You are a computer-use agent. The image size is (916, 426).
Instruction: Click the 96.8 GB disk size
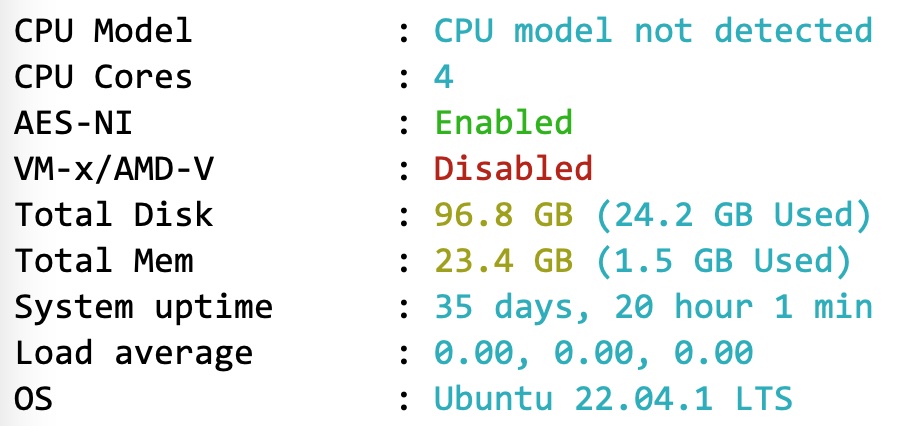(x=503, y=215)
